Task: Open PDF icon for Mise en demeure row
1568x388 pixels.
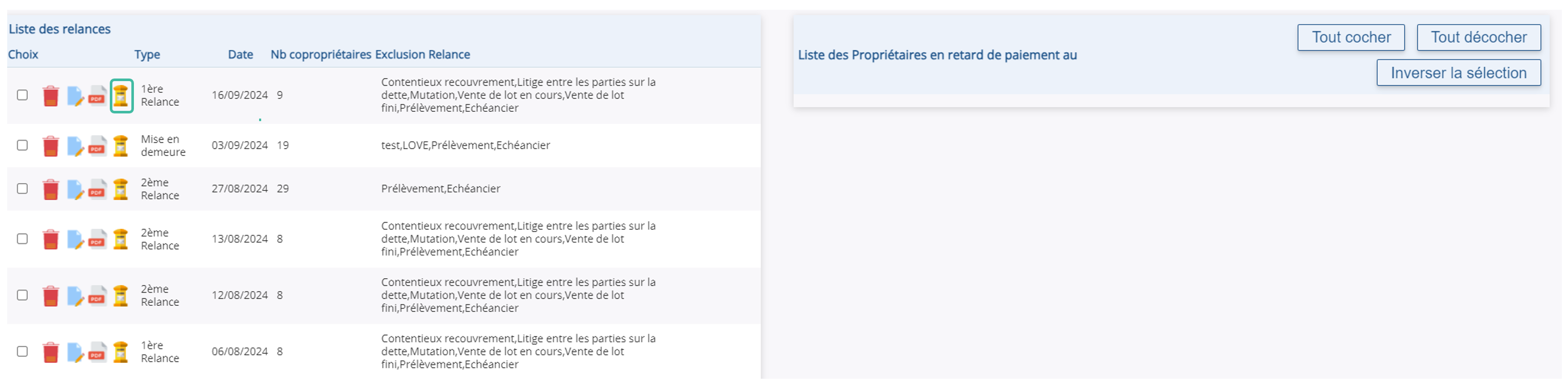Action: pos(97,146)
